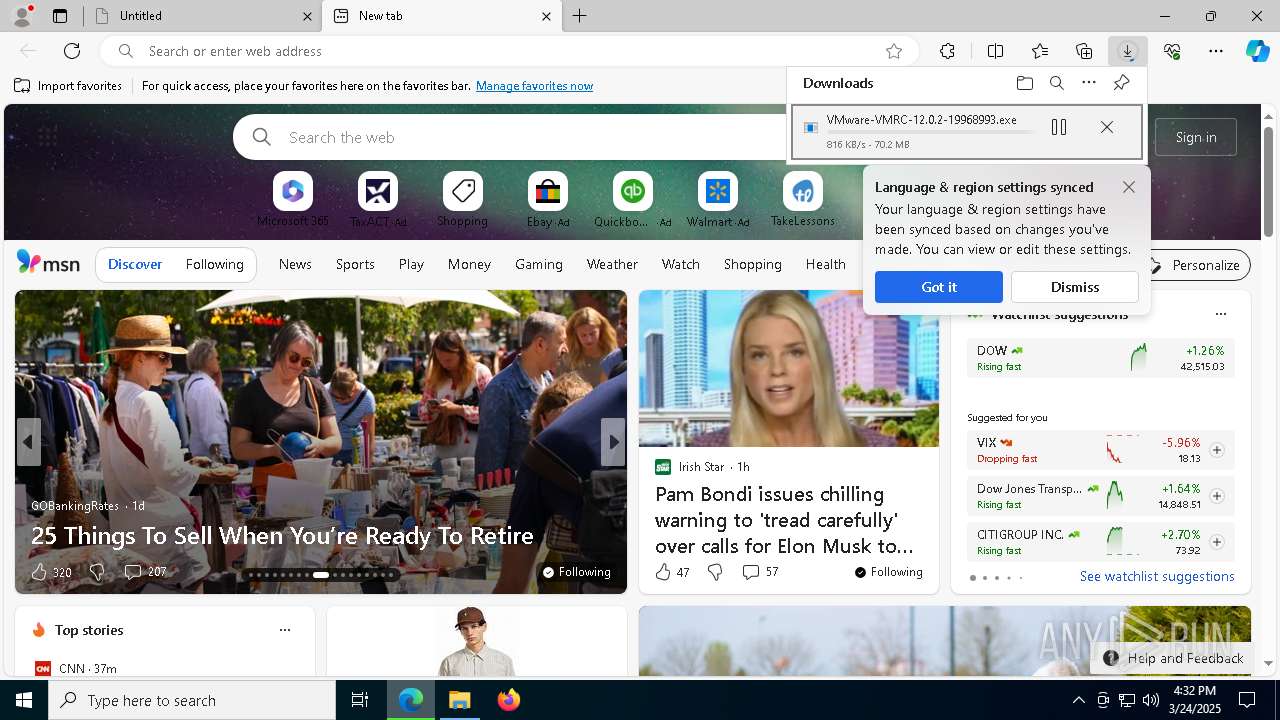Click Dismiss button
The height and width of the screenshot is (720, 1280).
point(1075,287)
